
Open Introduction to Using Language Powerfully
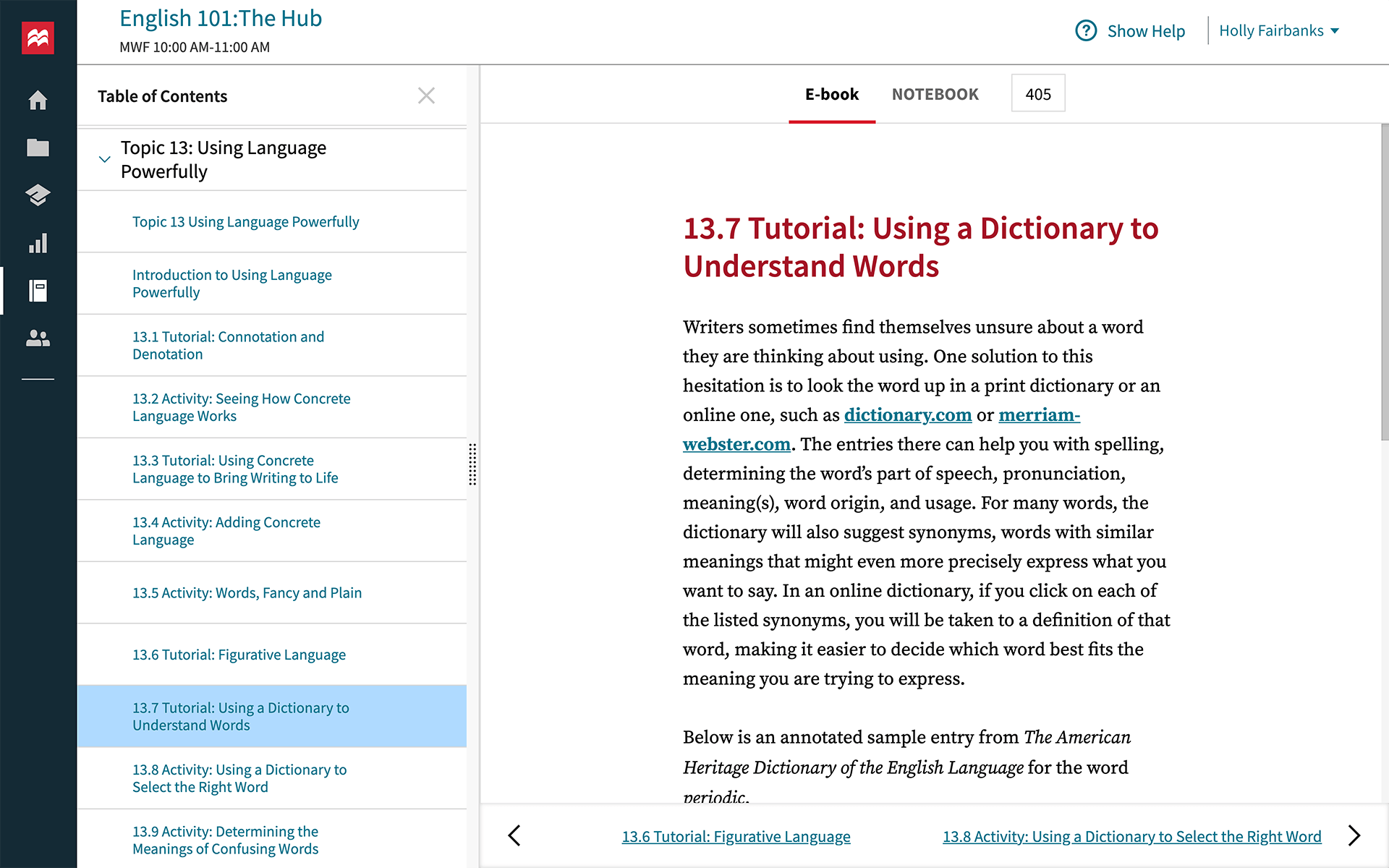coord(271,284)
